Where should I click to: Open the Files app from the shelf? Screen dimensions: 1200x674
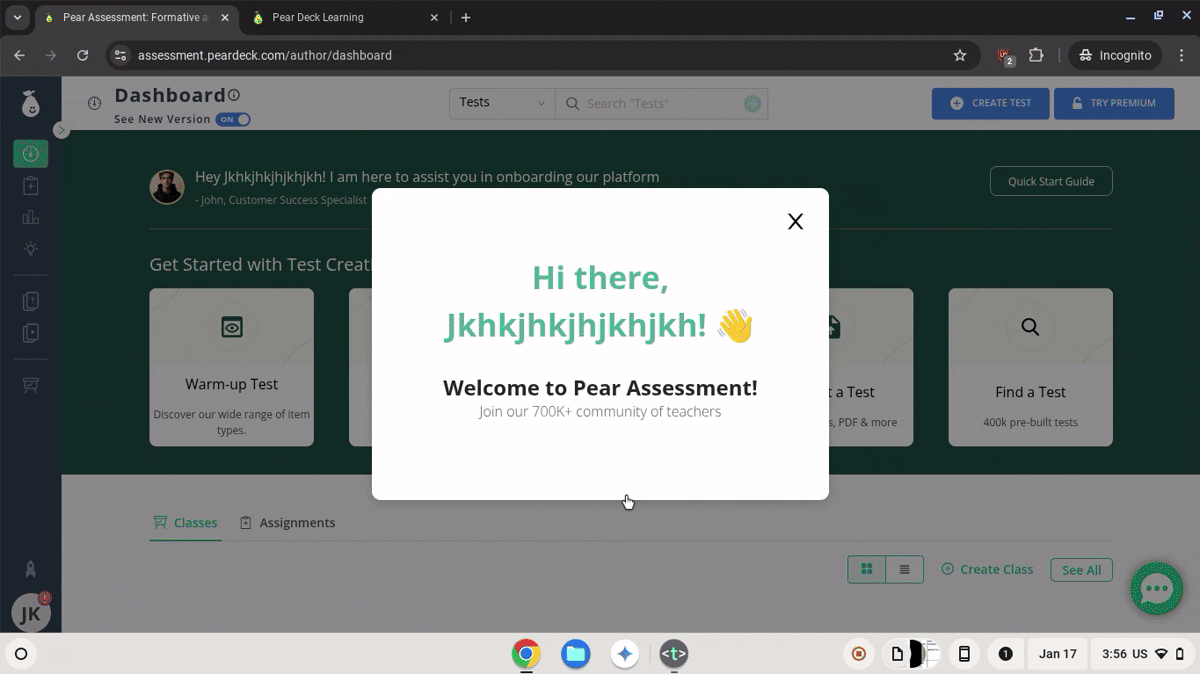[575, 654]
